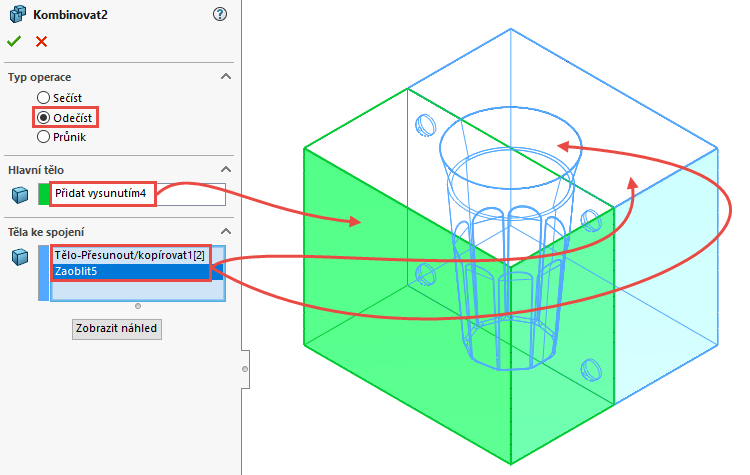Click the blue swatch beside the bodies list

point(44,273)
